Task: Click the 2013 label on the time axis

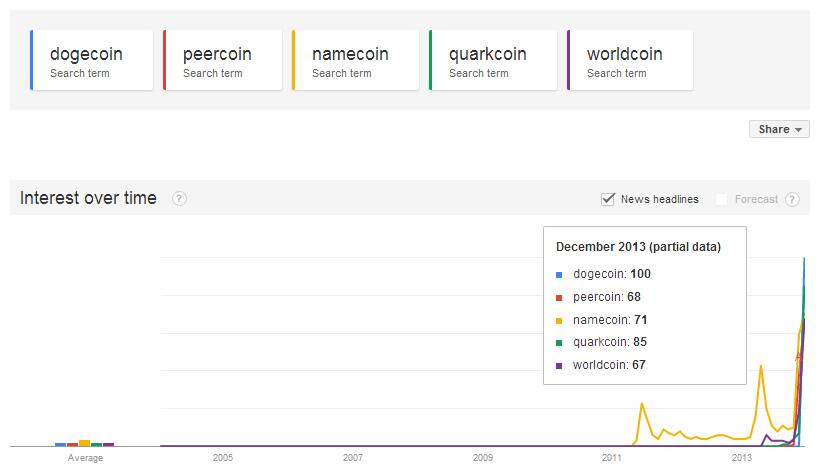Action: click(x=742, y=457)
